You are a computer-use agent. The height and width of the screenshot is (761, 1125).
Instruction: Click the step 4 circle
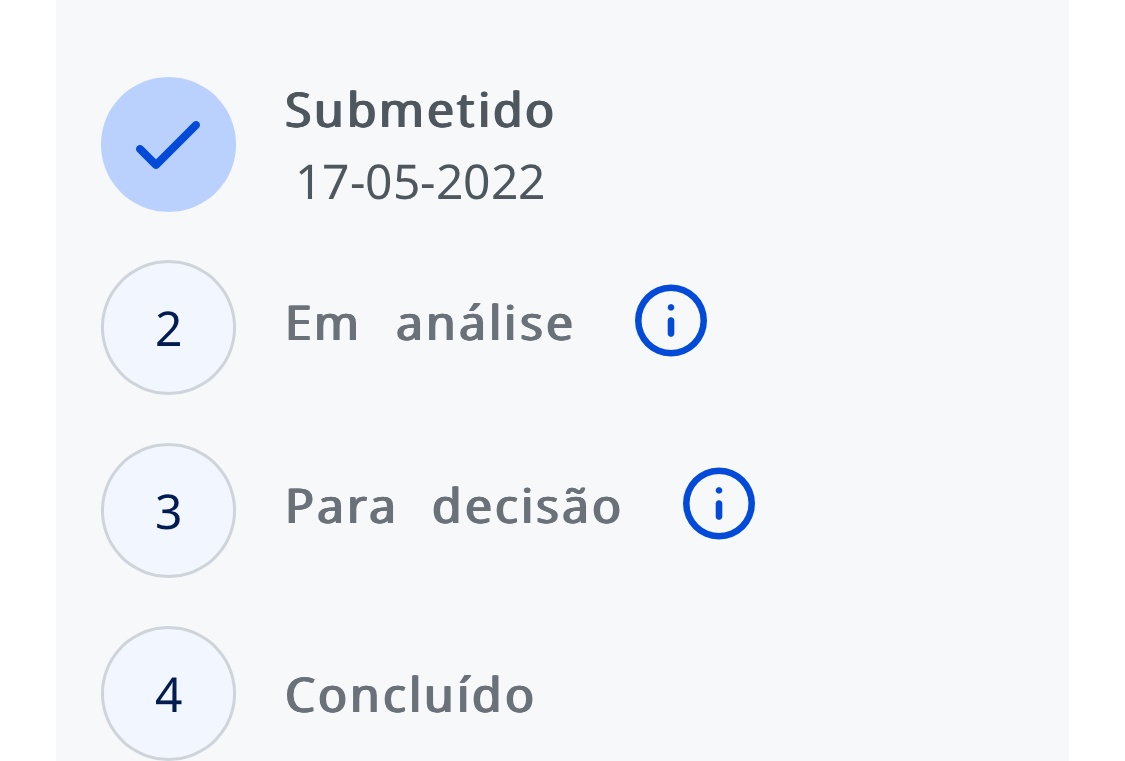(x=168, y=694)
